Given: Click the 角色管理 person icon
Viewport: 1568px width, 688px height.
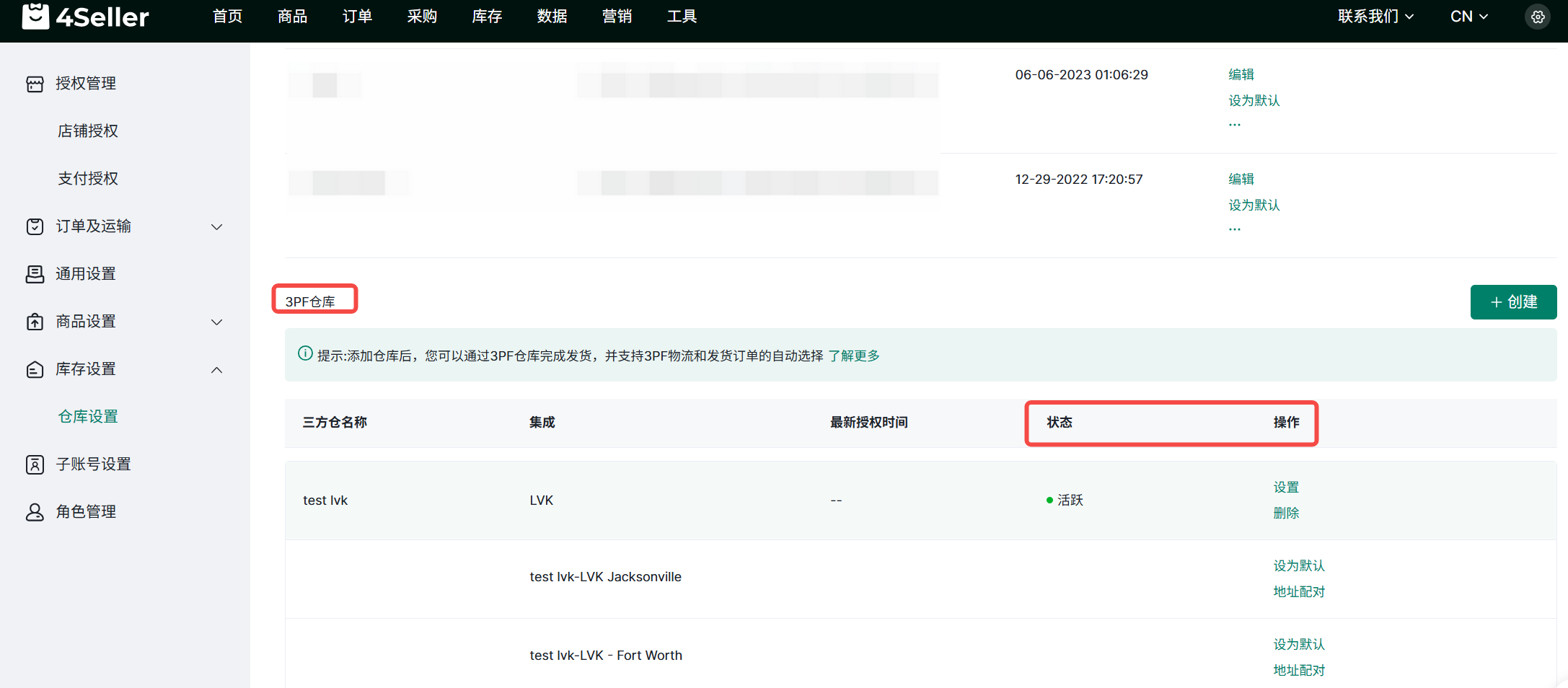Looking at the screenshot, I should tap(35, 512).
